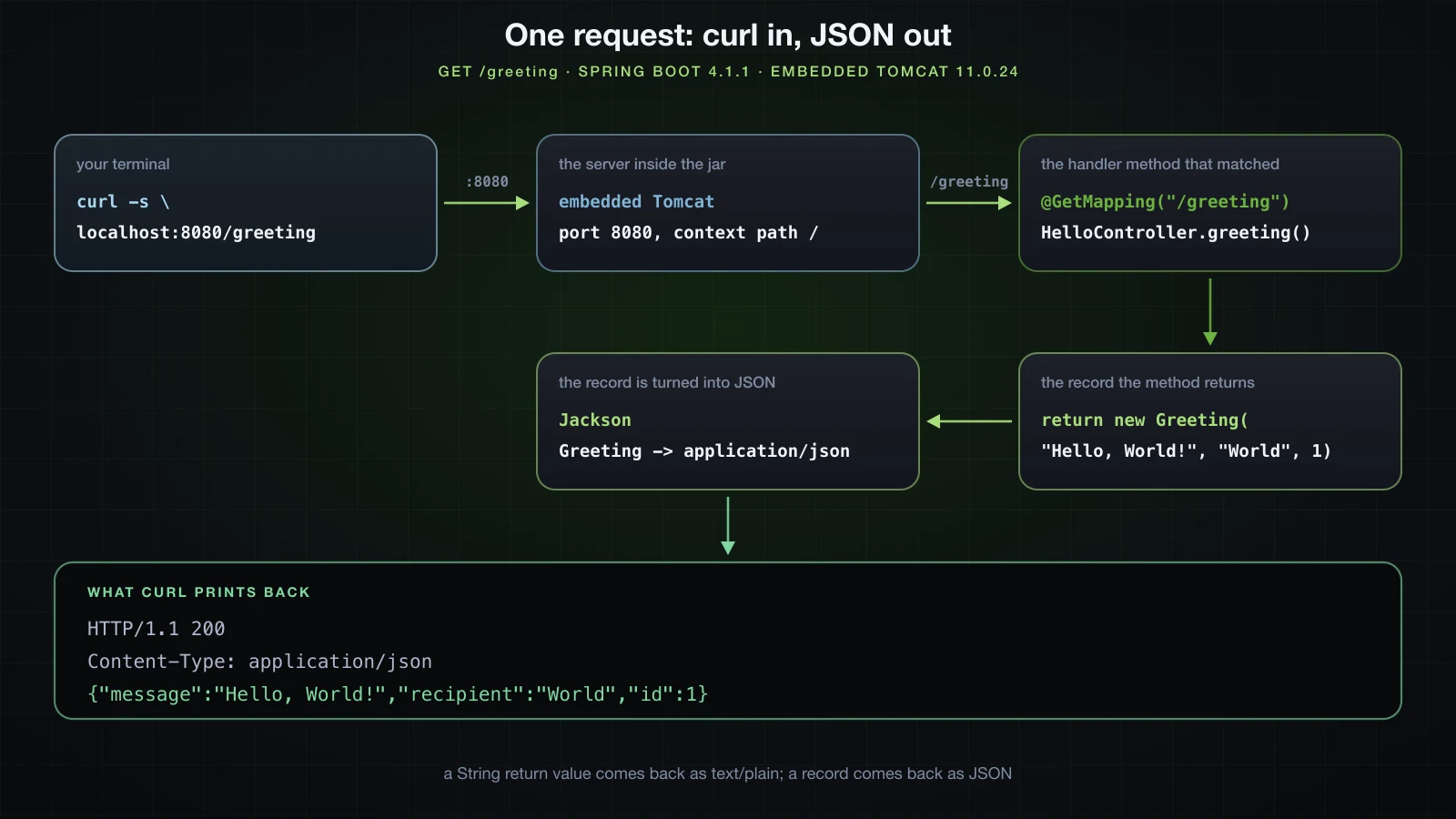Click the '@GetMapping("/greeting")' annotation

[x=1165, y=202]
